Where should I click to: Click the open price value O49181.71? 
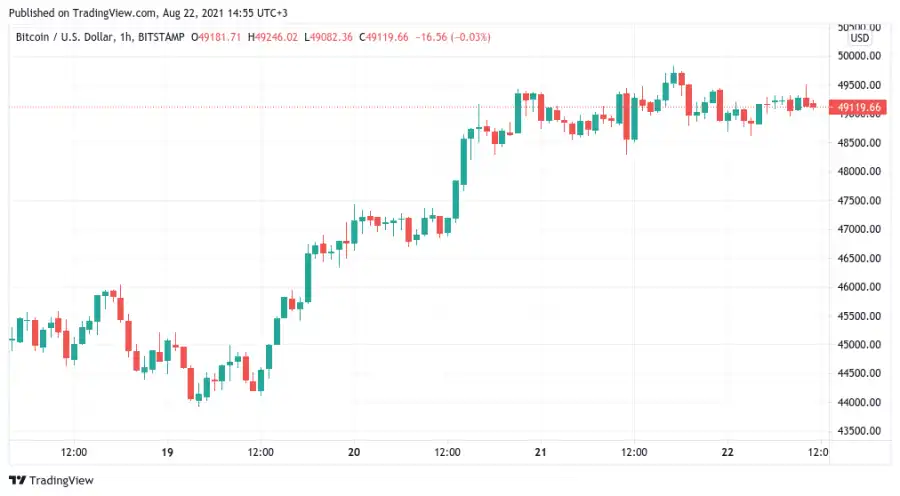point(216,37)
